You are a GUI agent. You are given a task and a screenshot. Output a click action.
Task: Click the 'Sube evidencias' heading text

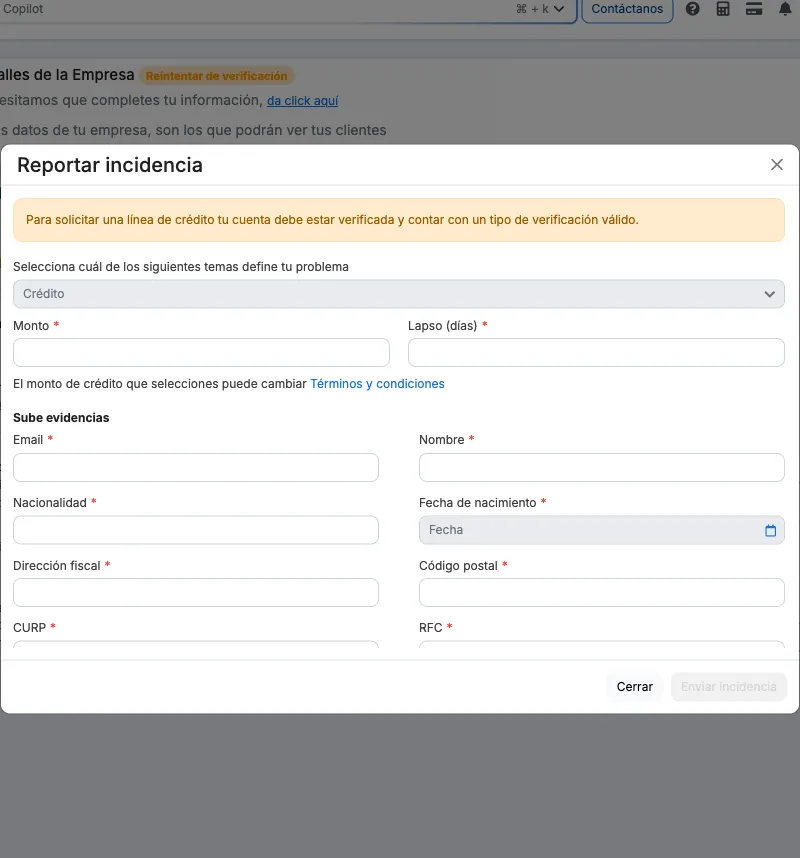click(x=61, y=418)
